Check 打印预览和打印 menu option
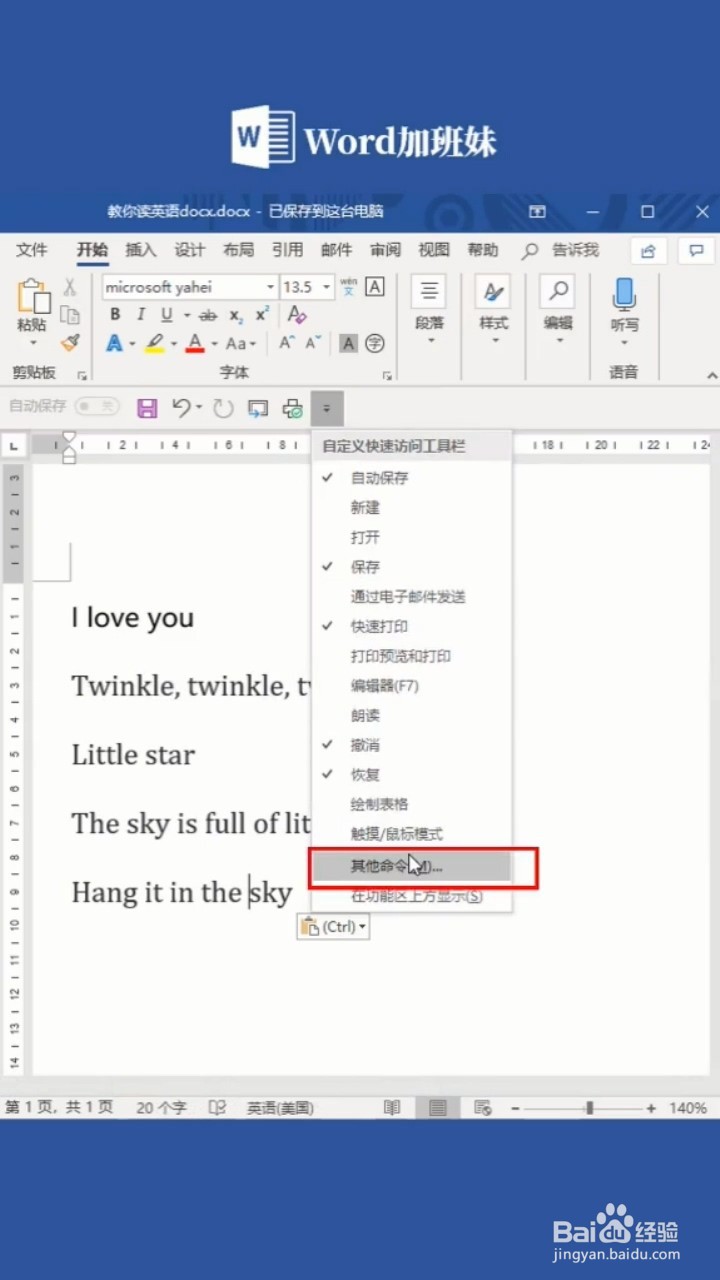The width and height of the screenshot is (720, 1280). 412,656
